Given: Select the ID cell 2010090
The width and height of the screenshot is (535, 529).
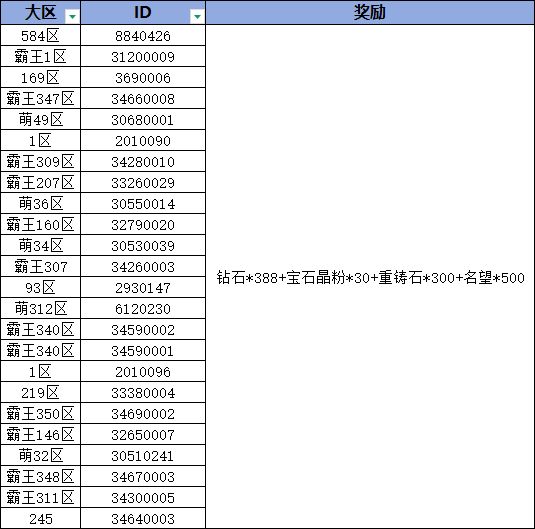Looking at the screenshot, I should click(x=143, y=140).
